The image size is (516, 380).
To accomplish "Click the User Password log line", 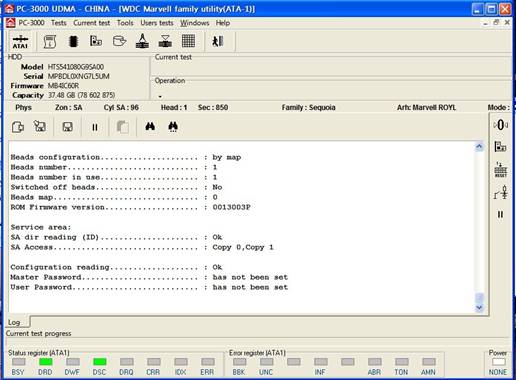I will coord(149,287).
